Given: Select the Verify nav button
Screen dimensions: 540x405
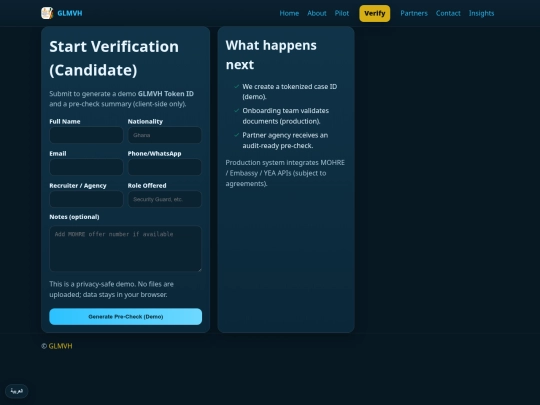Looking at the screenshot, I should (375, 13).
